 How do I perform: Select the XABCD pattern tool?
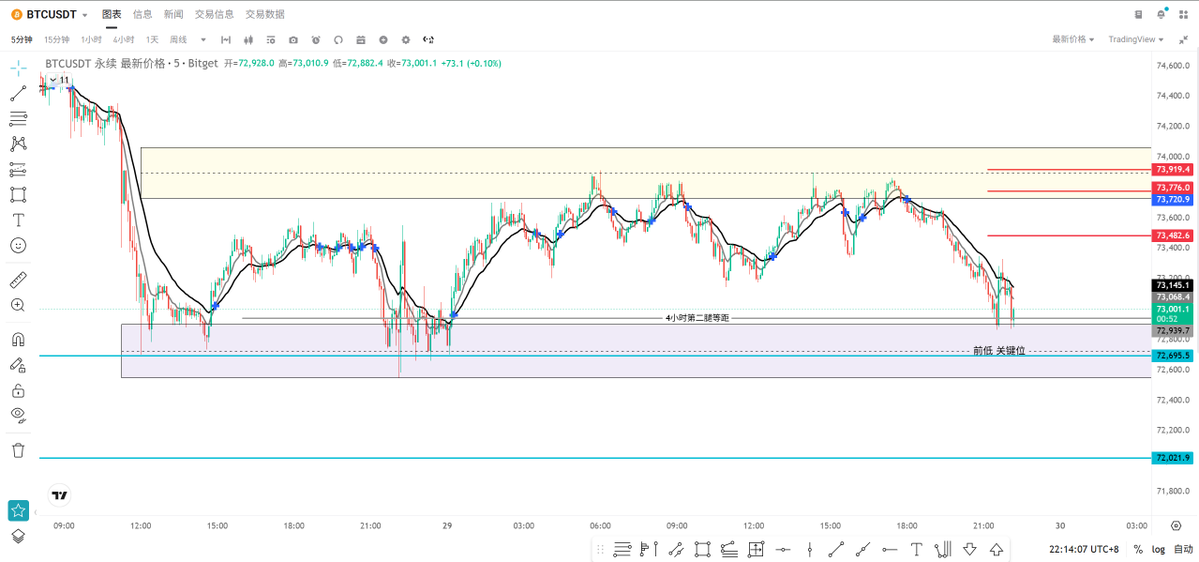tap(18, 144)
